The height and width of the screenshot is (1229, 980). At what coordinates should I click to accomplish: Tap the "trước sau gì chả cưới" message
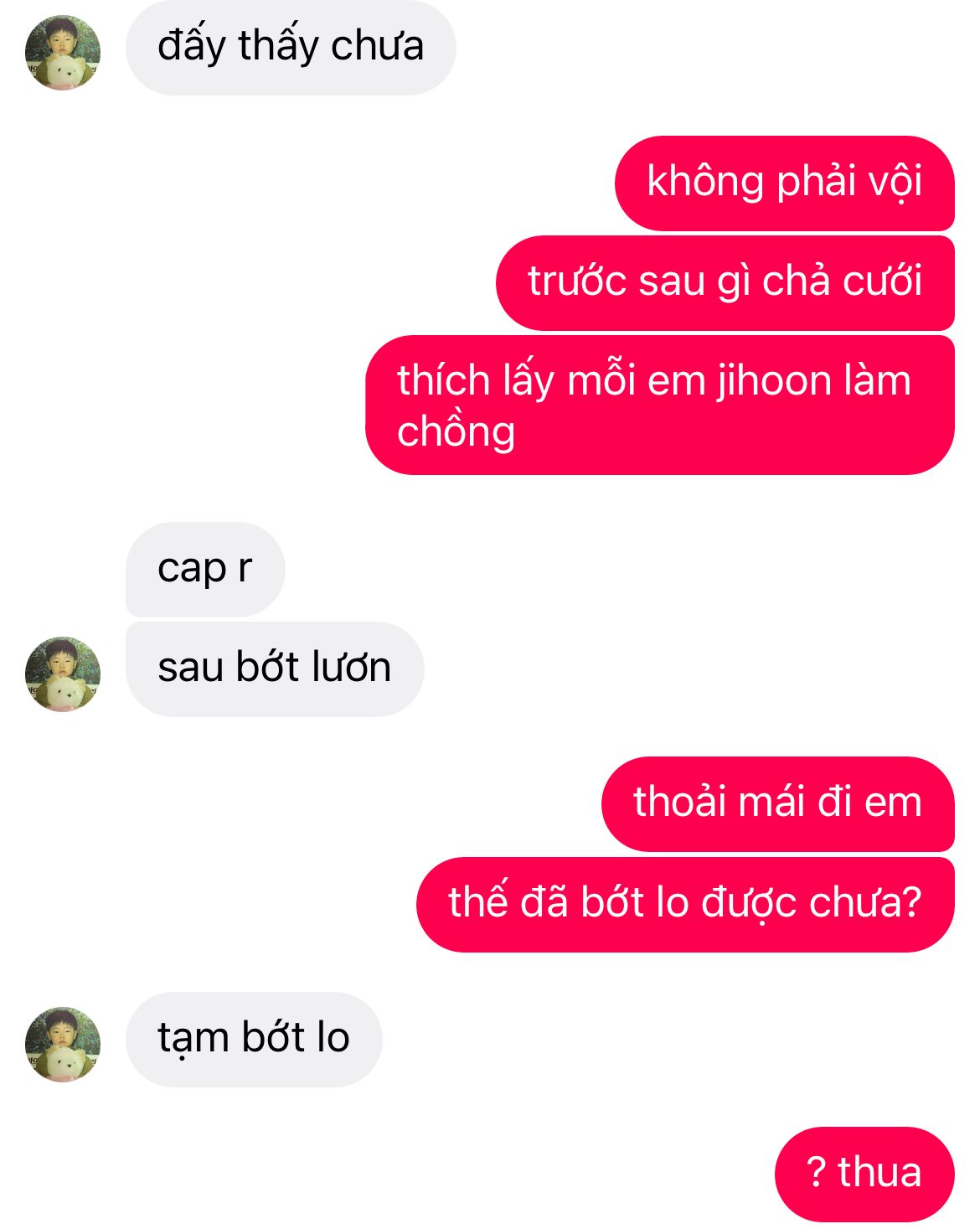coord(725,283)
